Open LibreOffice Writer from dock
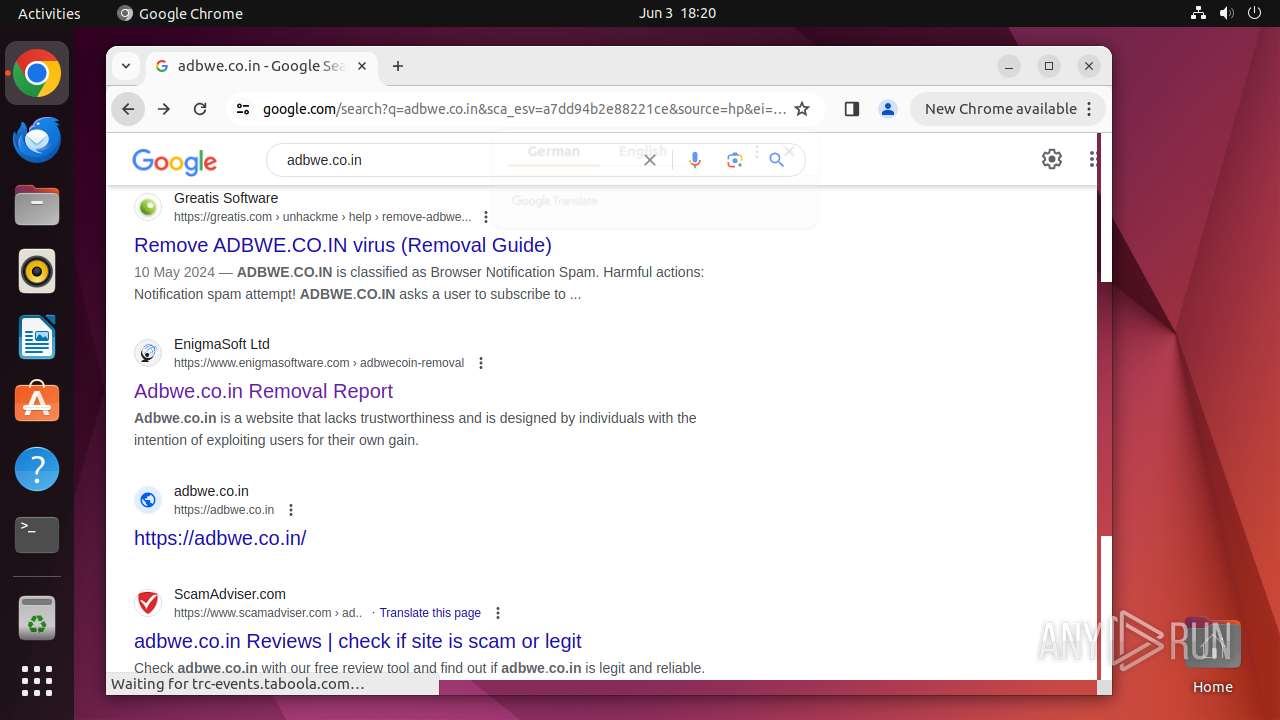This screenshot has height=720, width=1280. 37,337
